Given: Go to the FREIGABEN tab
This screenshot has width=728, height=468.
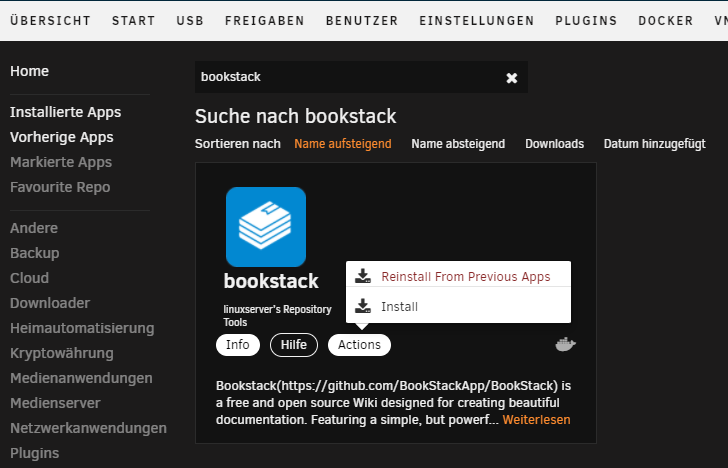Looking at the screenshot, I should [x=265, y=21].
